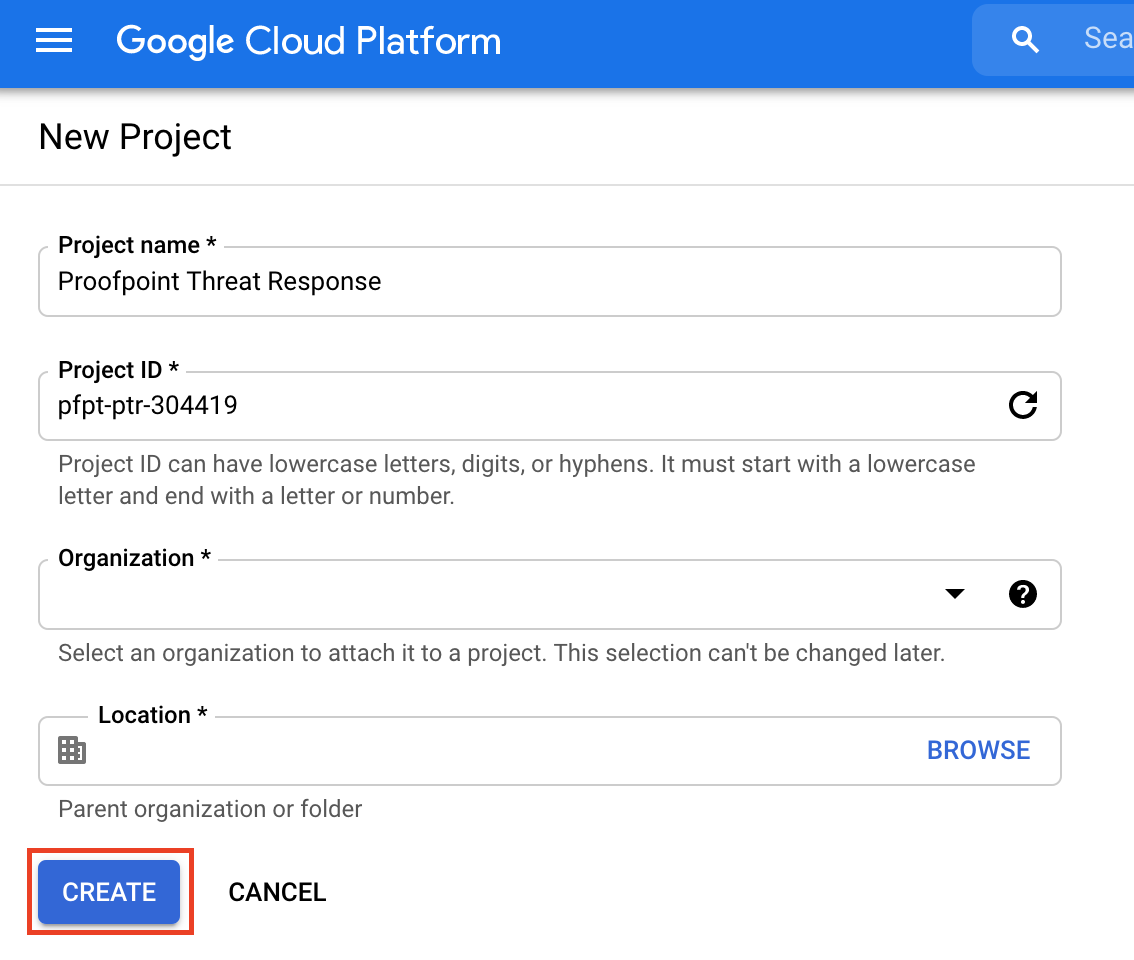Click the Project ID helper text

(x=516, y=480)
